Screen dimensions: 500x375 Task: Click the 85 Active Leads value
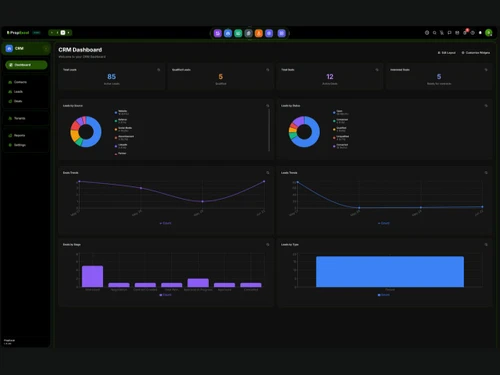(x=112, y=77)
